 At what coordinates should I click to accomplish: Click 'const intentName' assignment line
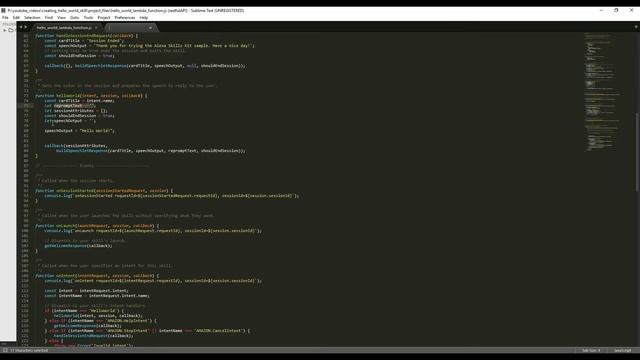click(x=97, y=296)
